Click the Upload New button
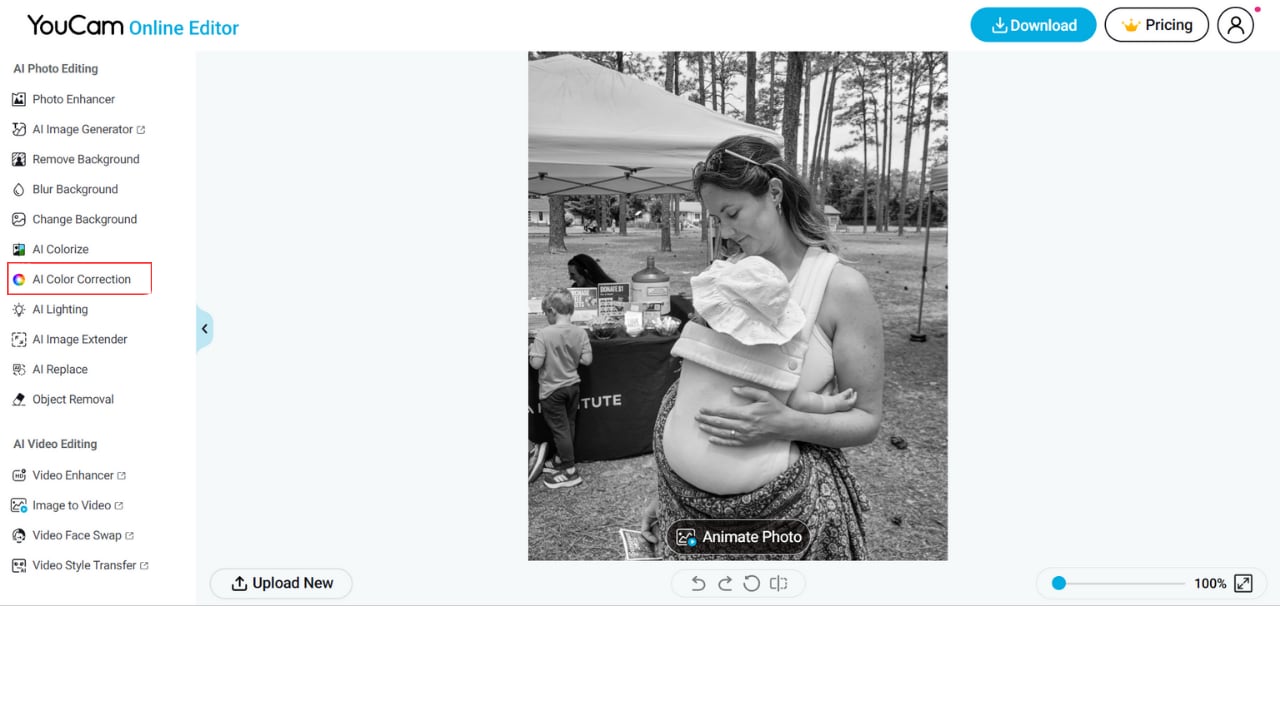 [x=281, y=583]
